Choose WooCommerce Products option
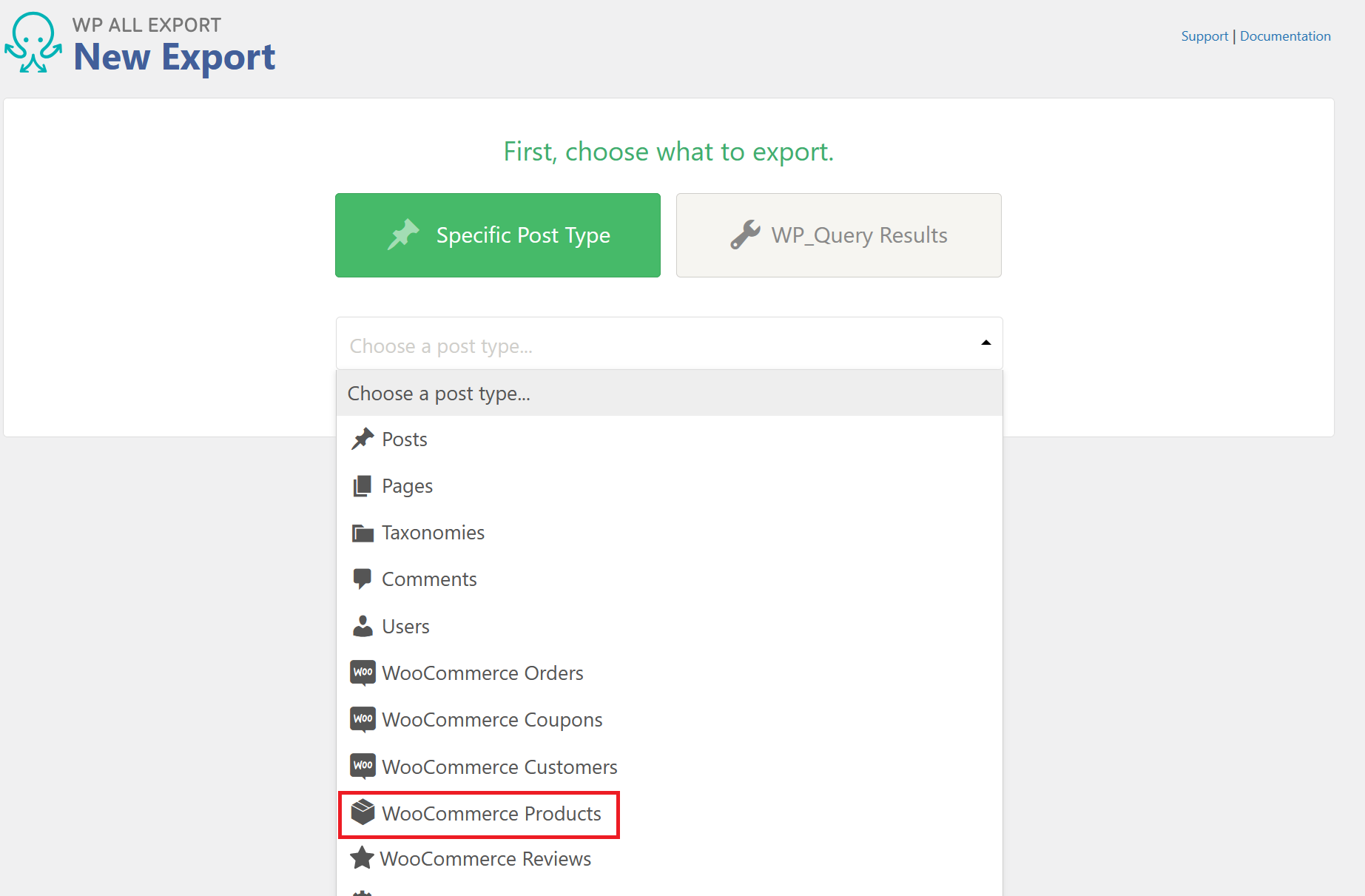Viewport: 1365px width, 896px height. point(670,814)
